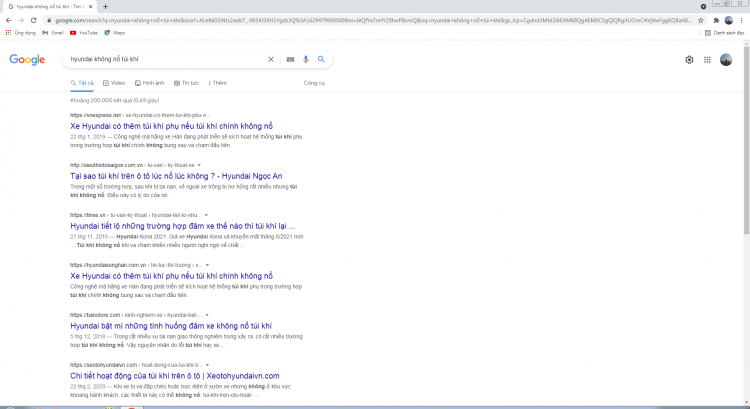Click the Google logo

[27, 59]
